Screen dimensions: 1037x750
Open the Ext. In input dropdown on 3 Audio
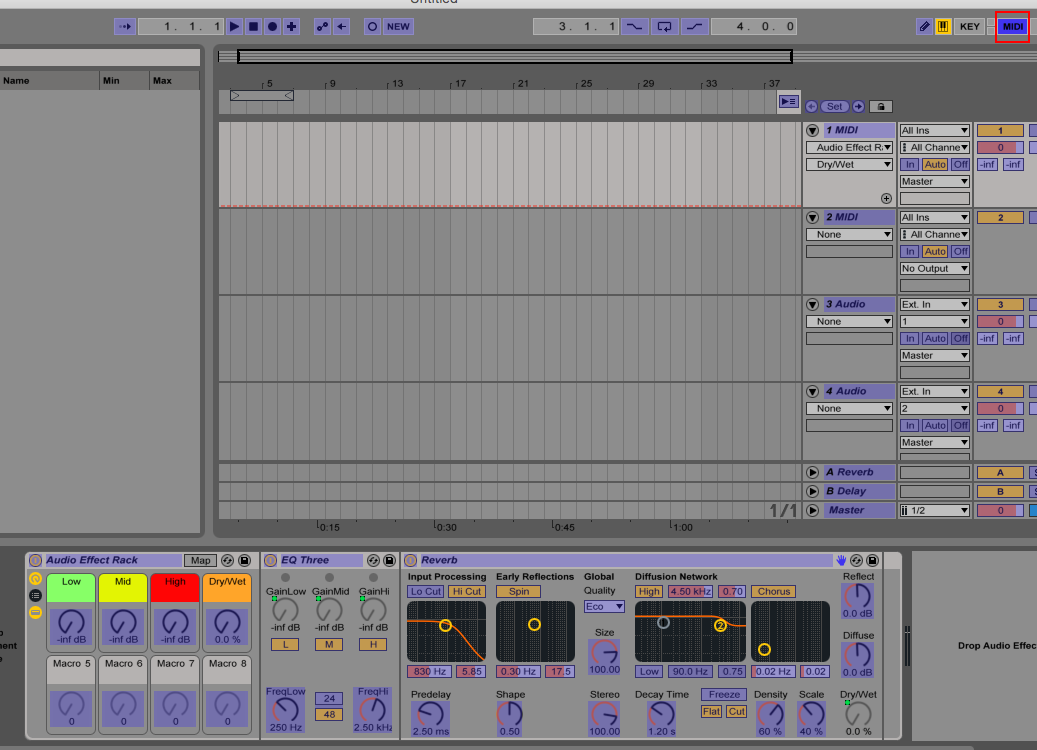(x=934, y=304)
